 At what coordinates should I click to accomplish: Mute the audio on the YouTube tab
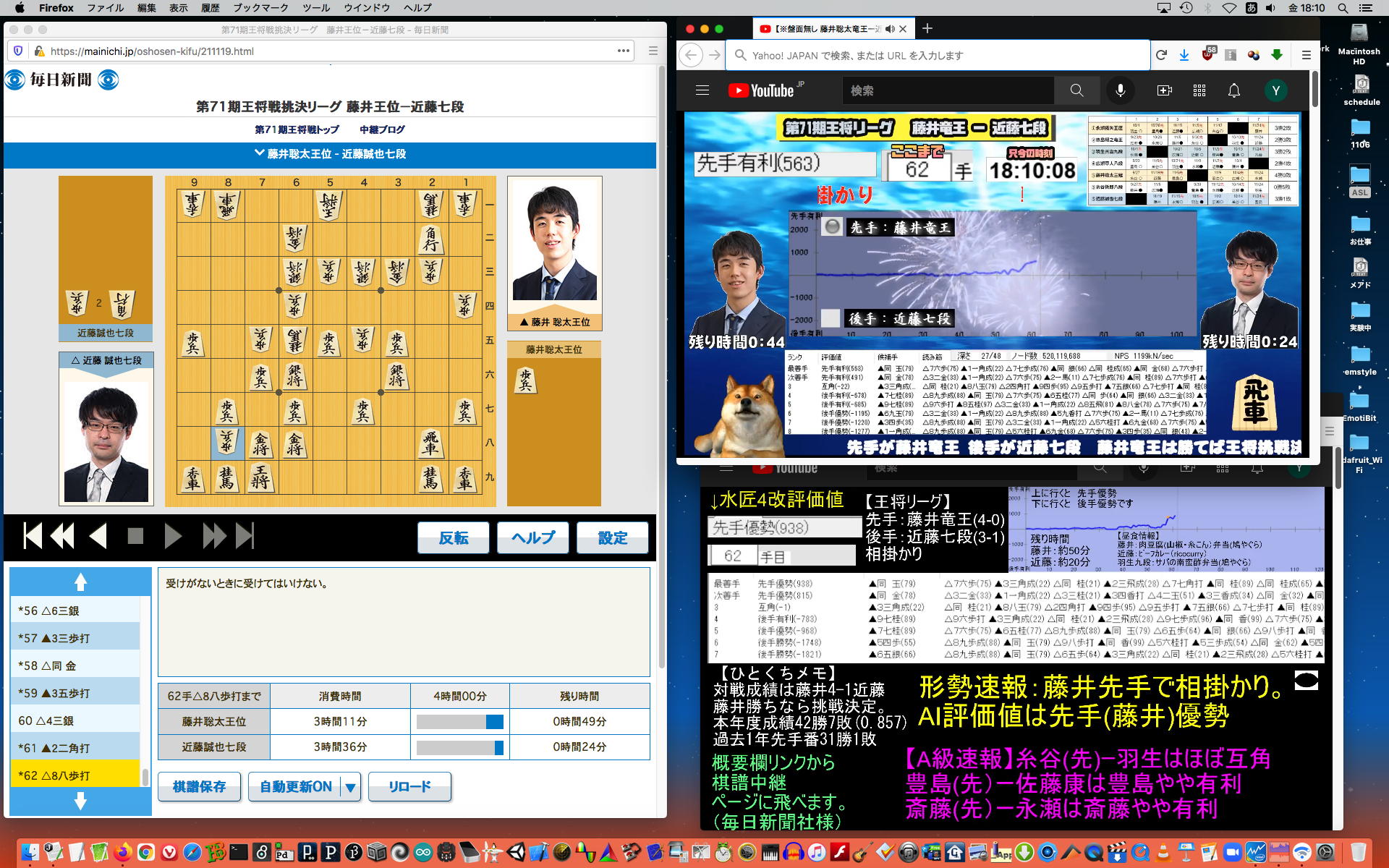point(889,29)
